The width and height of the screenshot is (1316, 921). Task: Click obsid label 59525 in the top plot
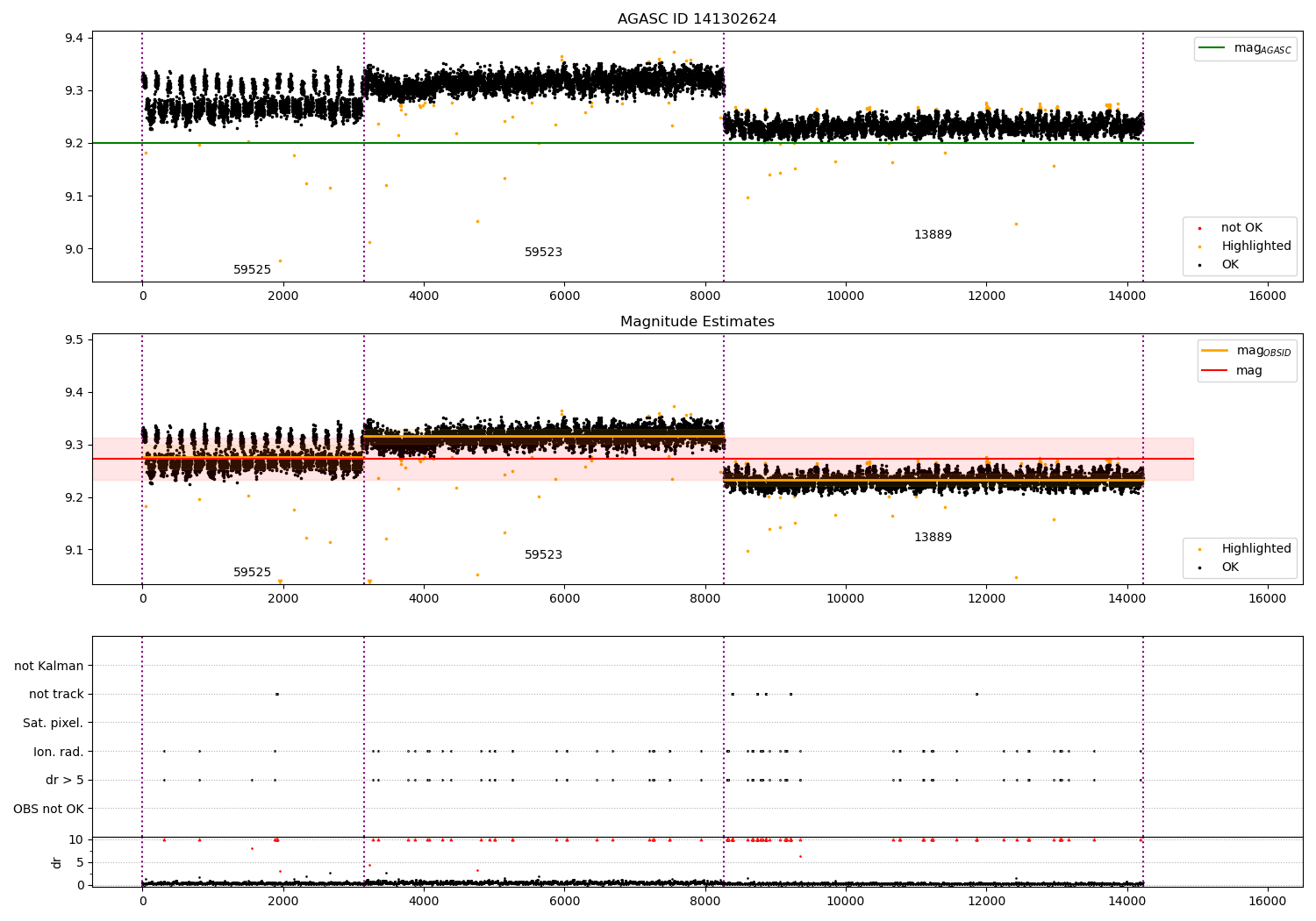[x=252, y=270]
